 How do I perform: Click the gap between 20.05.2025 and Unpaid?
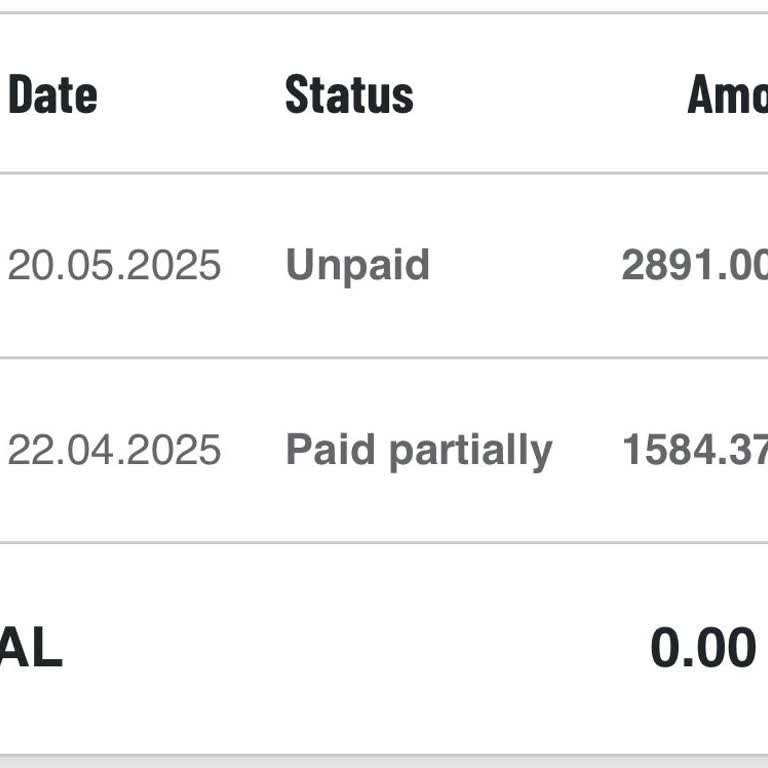(253, 266)
